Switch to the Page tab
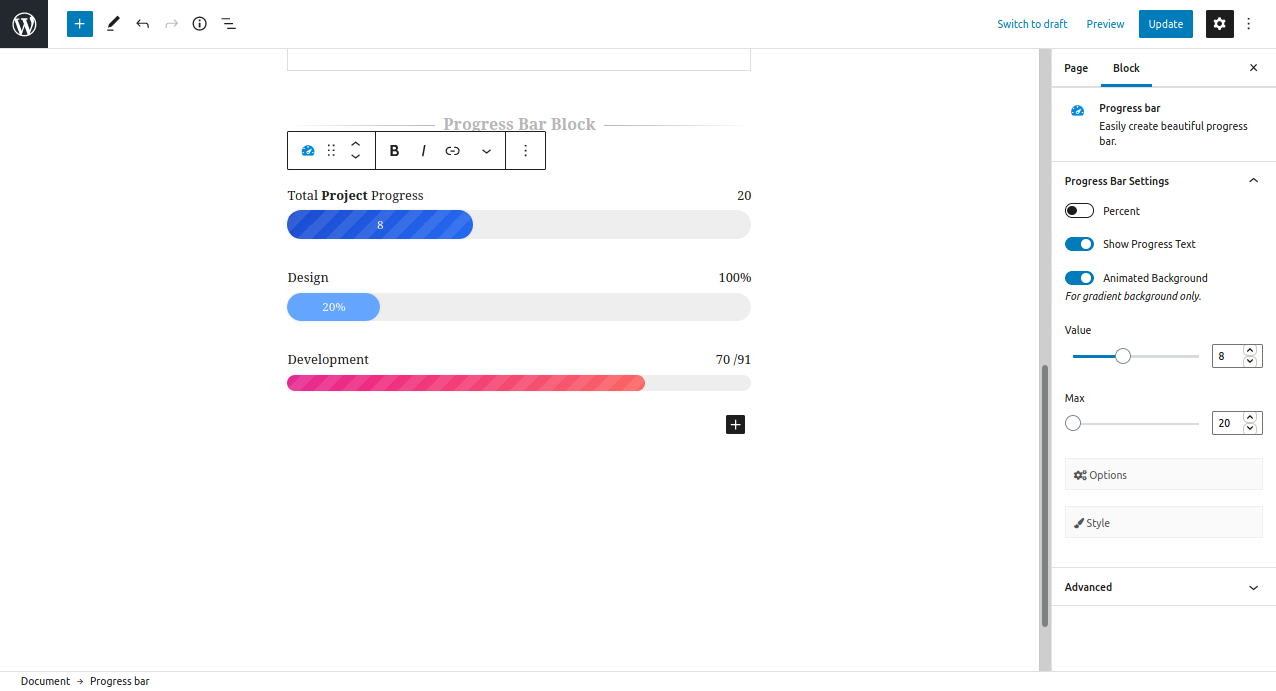 pos(1076,68)
